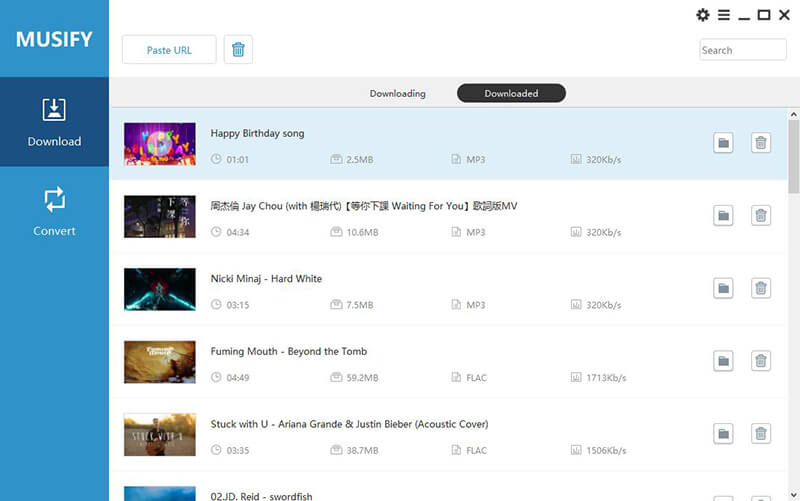The width and height of the screenshot is (800, 501).
Task: Click the trash icon beside Paste URL
Action: coord(238,49)
